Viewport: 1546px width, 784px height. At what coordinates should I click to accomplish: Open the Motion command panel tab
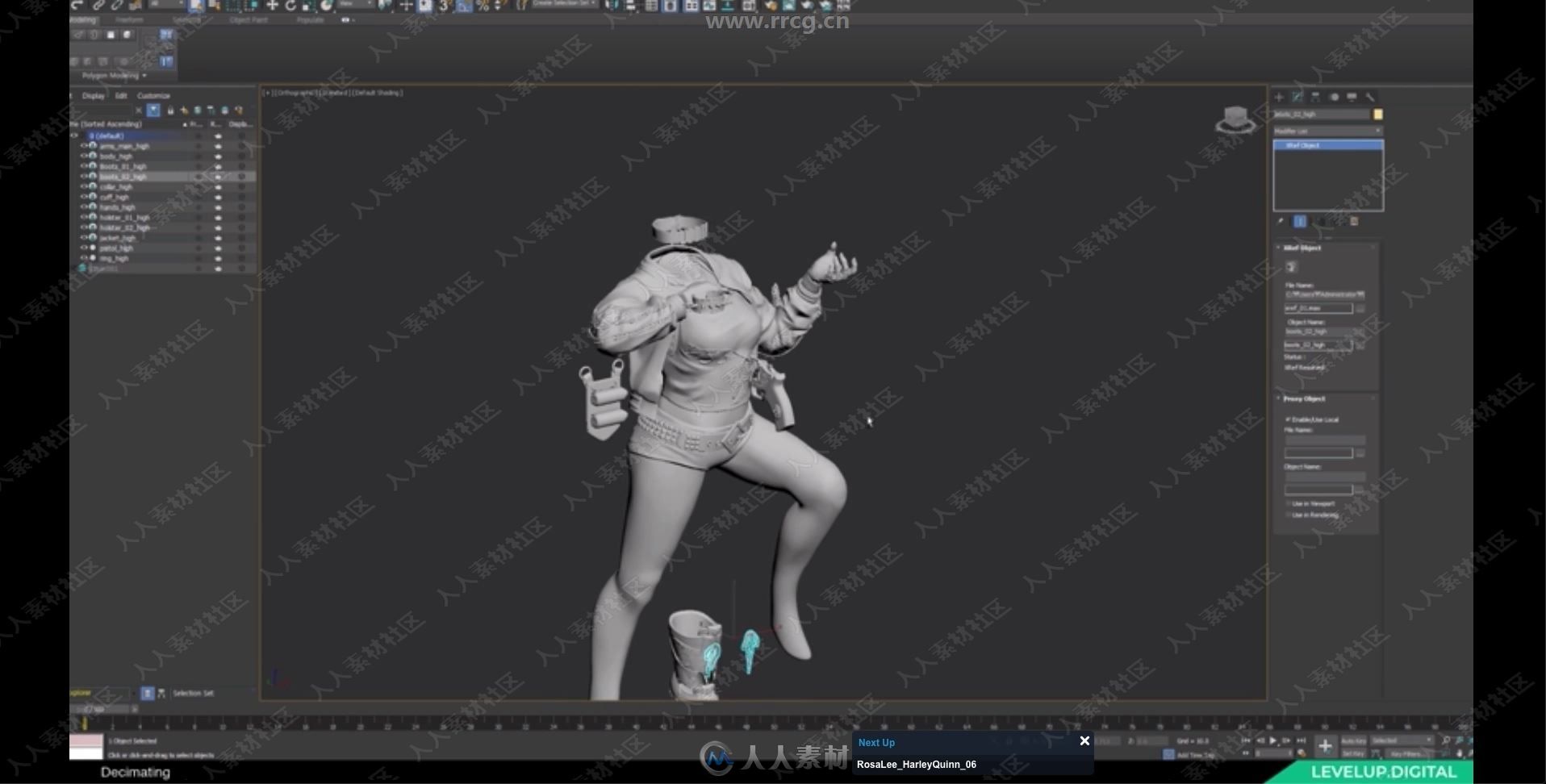click(1334, 97)
